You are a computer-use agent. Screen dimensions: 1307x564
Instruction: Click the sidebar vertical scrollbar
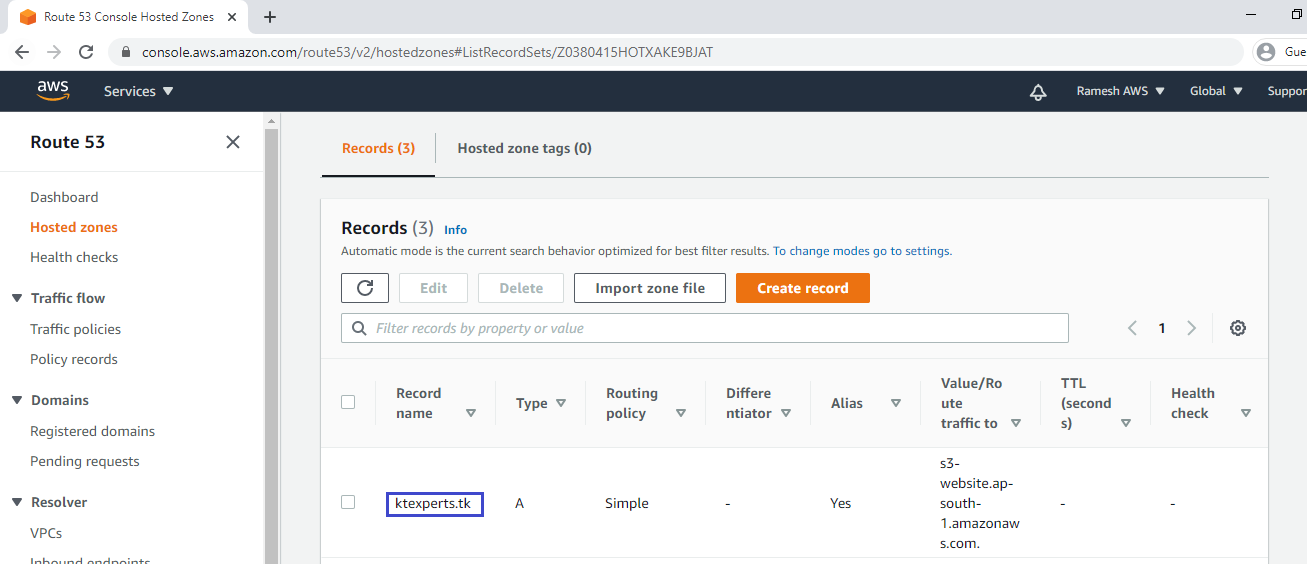271,345
